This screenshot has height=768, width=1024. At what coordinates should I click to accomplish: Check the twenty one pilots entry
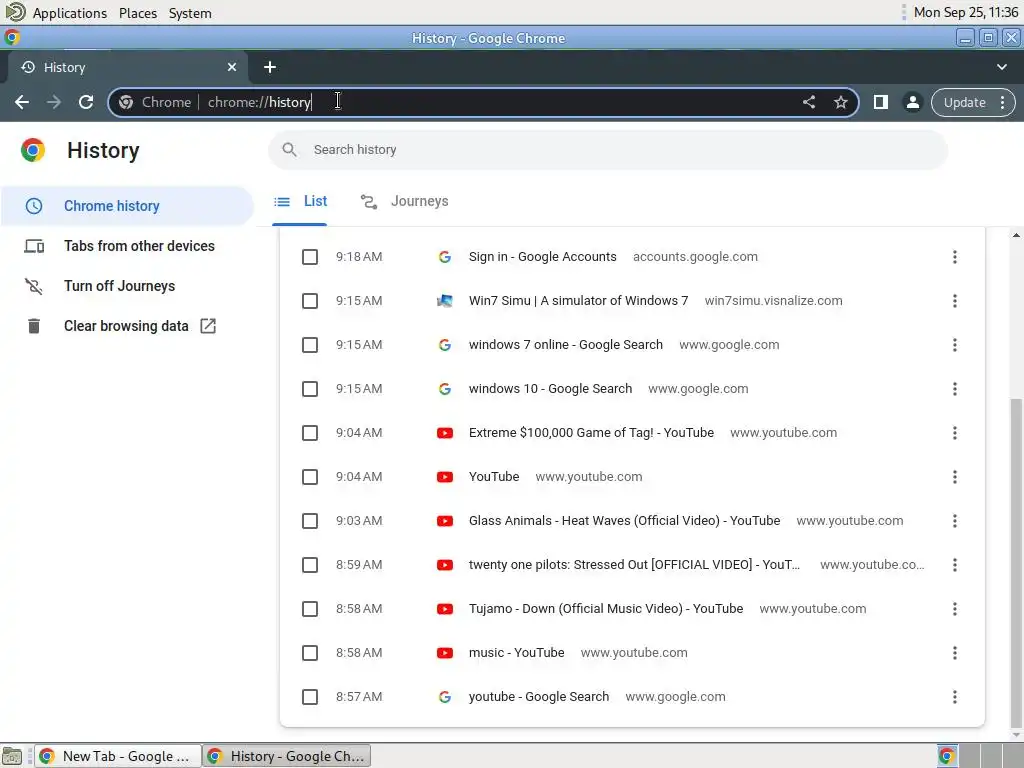coord(310,565)
